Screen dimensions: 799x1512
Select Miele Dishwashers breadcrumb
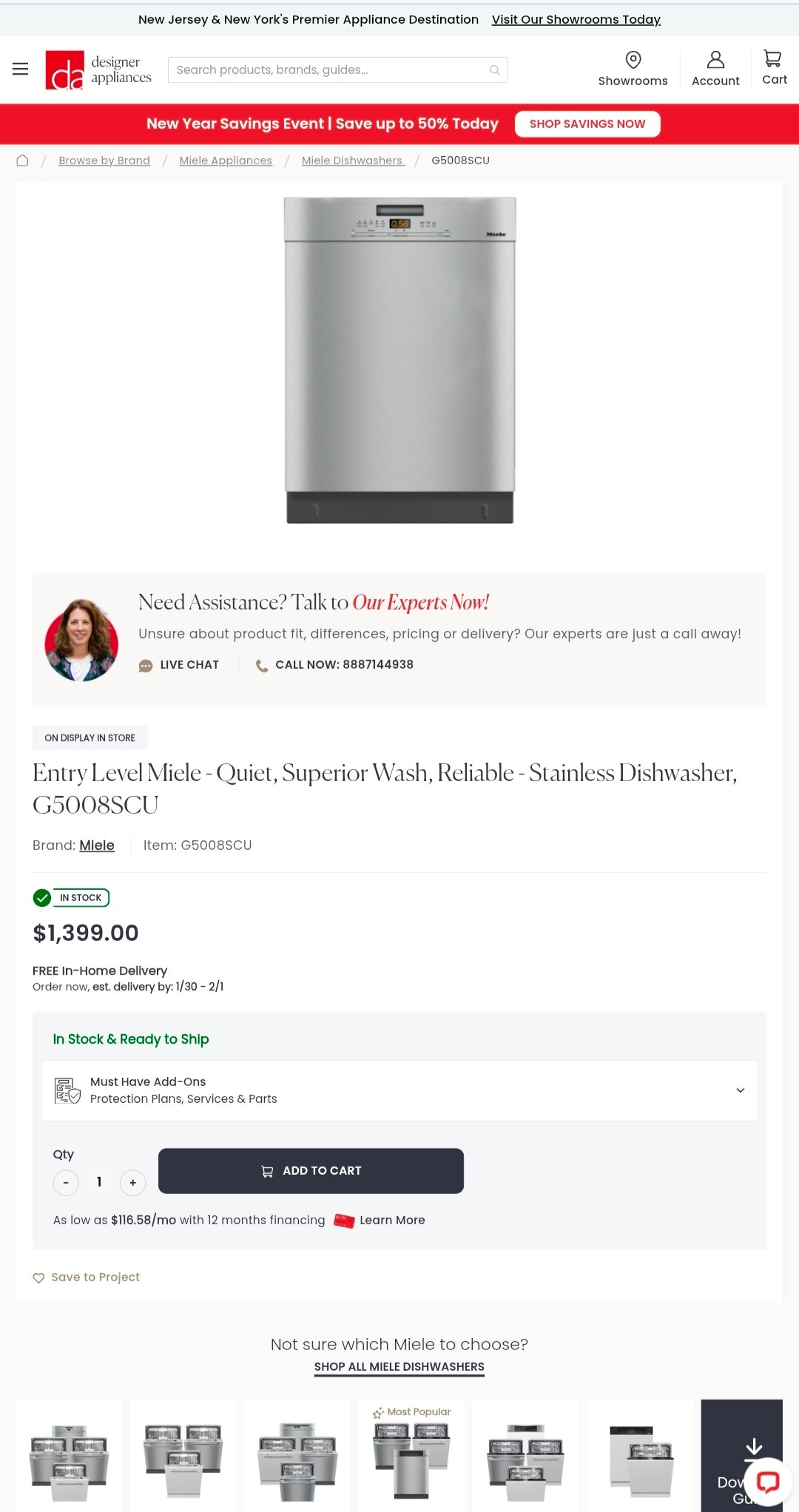coord(352,161)
